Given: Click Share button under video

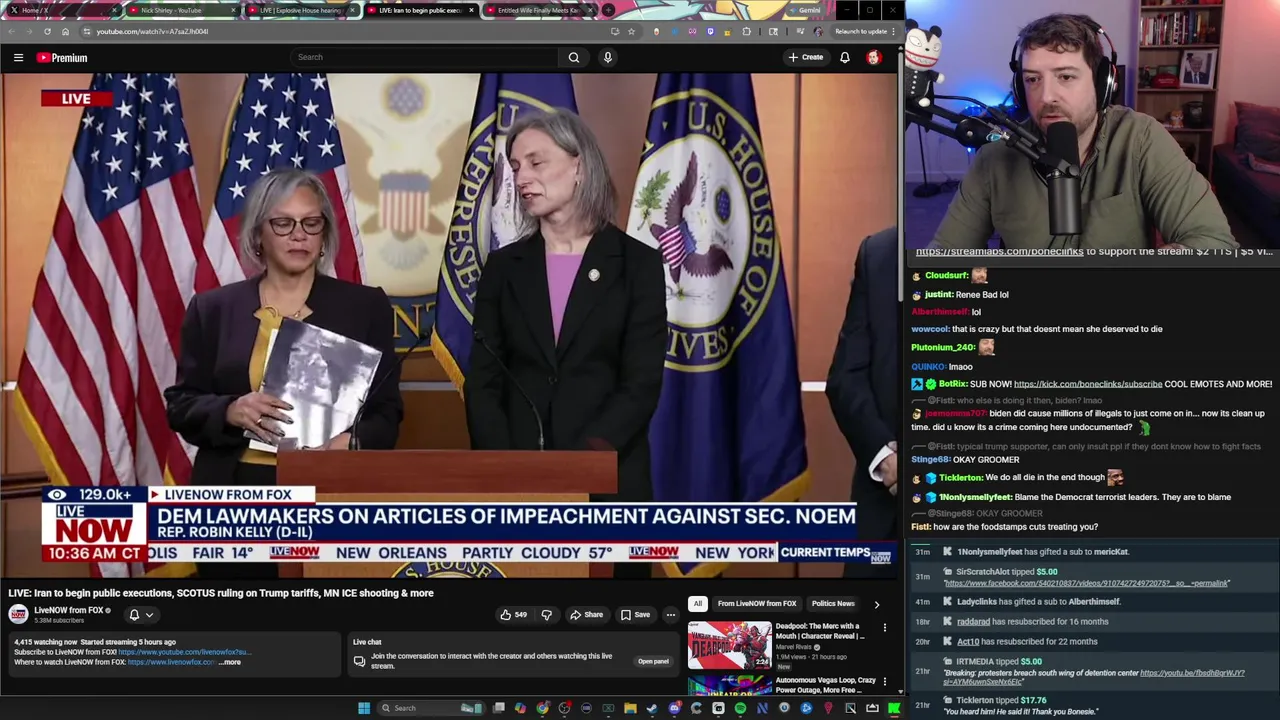Looking at the screenshot, I should click(x=586, y=615).
